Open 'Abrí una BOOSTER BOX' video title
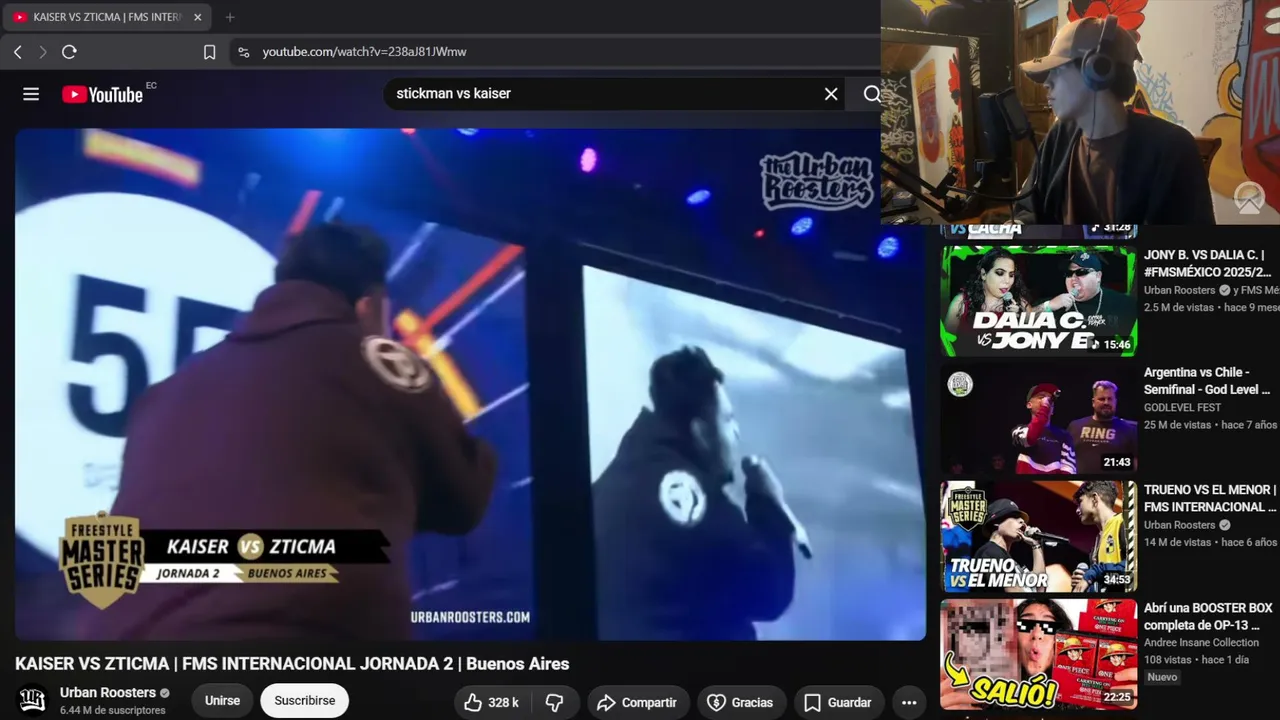 click(1210, 616)
